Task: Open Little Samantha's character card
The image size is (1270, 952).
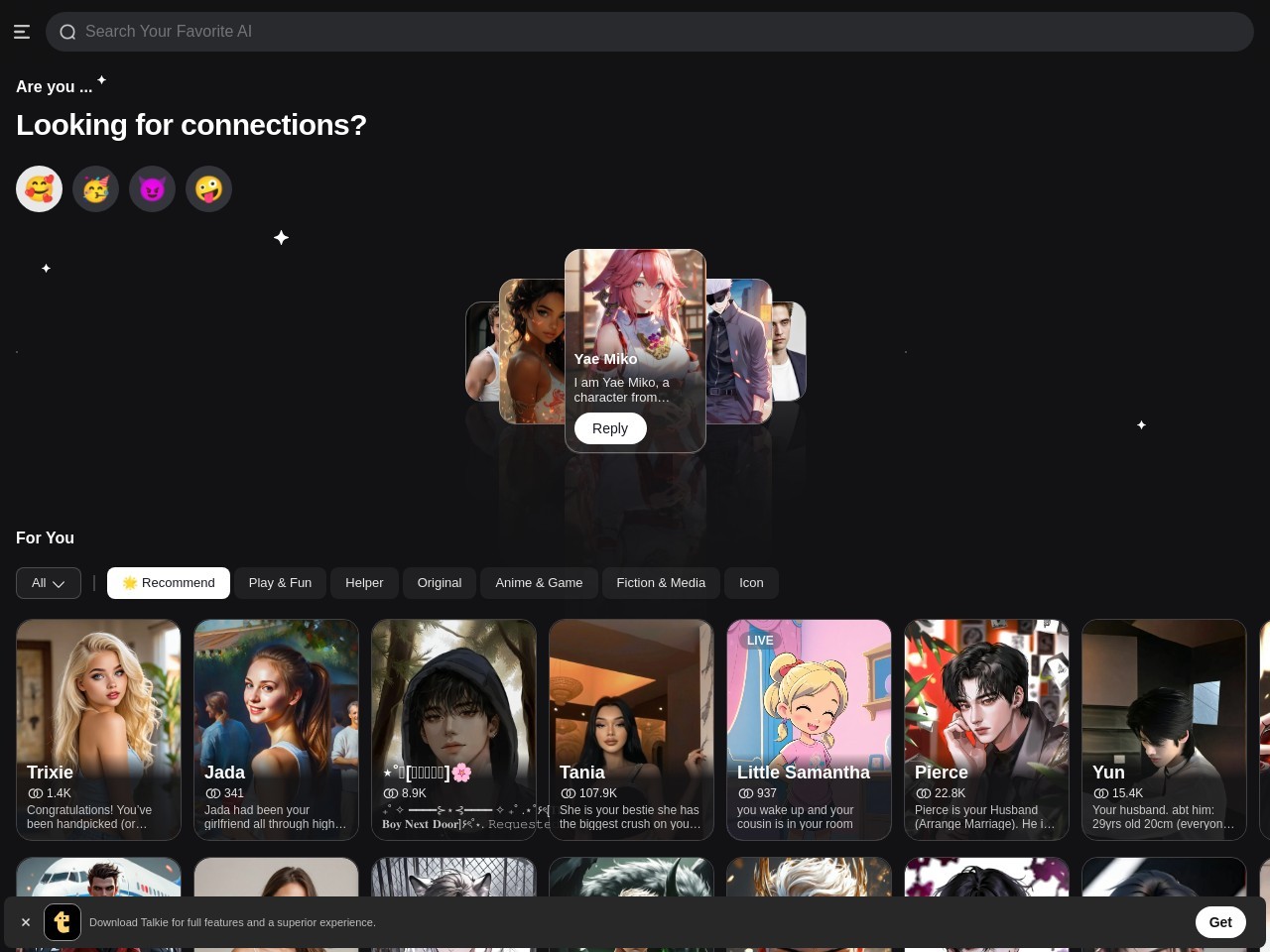Action: coord(809,730)
